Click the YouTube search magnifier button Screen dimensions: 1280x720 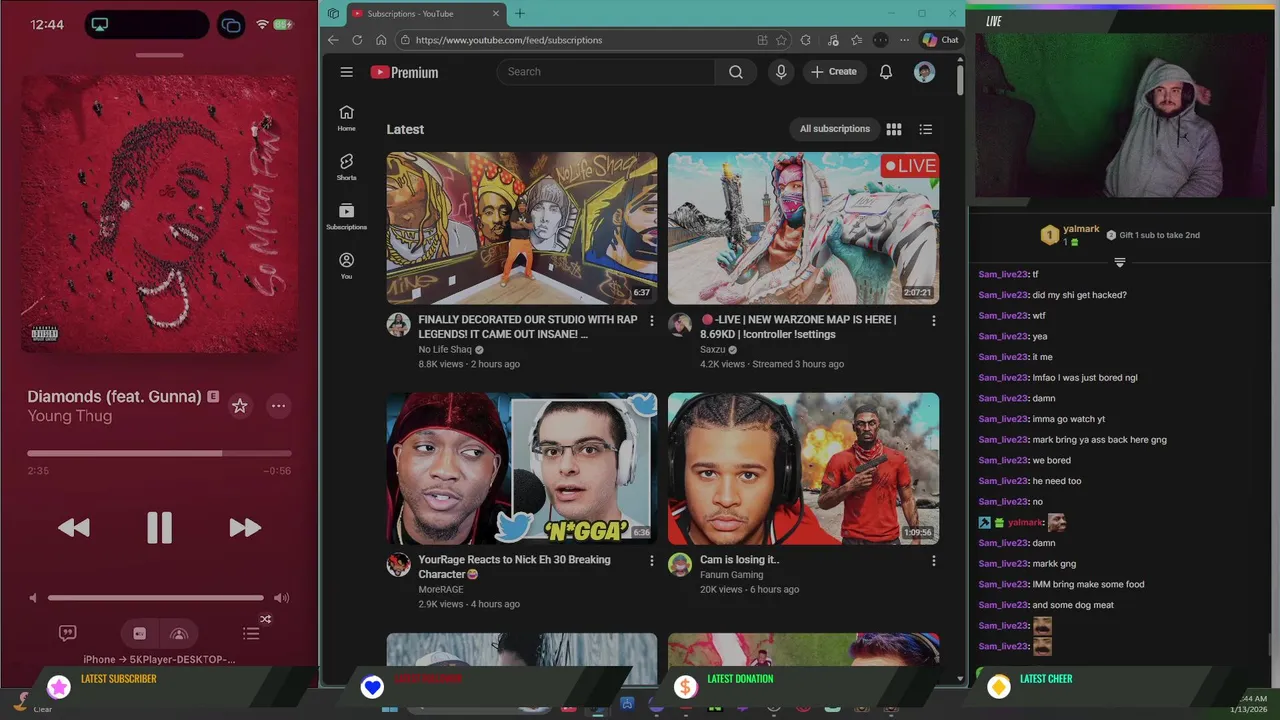pyautogui.click(x=736, y=72)
